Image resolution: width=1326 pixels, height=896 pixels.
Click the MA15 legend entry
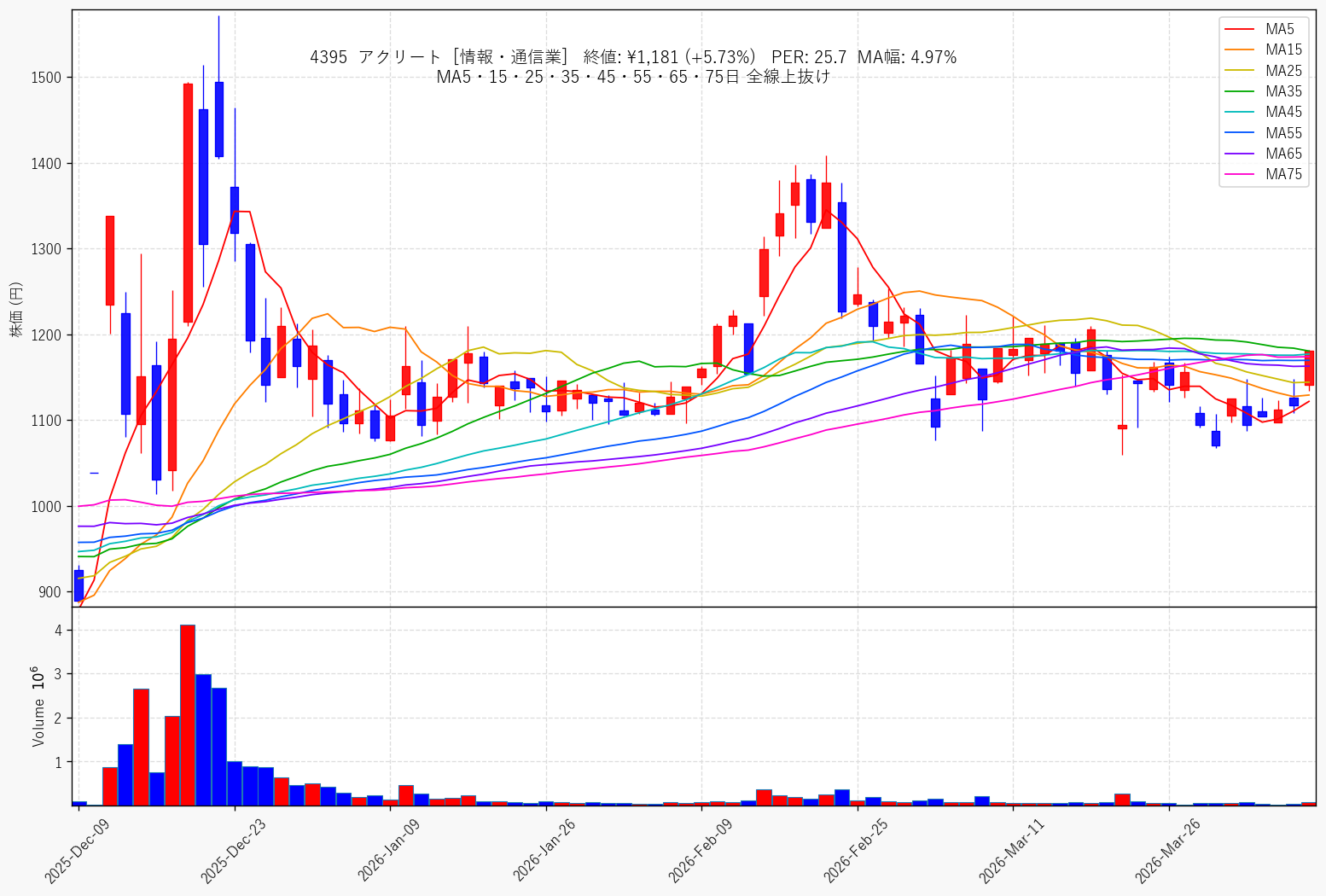(1263, 50)
